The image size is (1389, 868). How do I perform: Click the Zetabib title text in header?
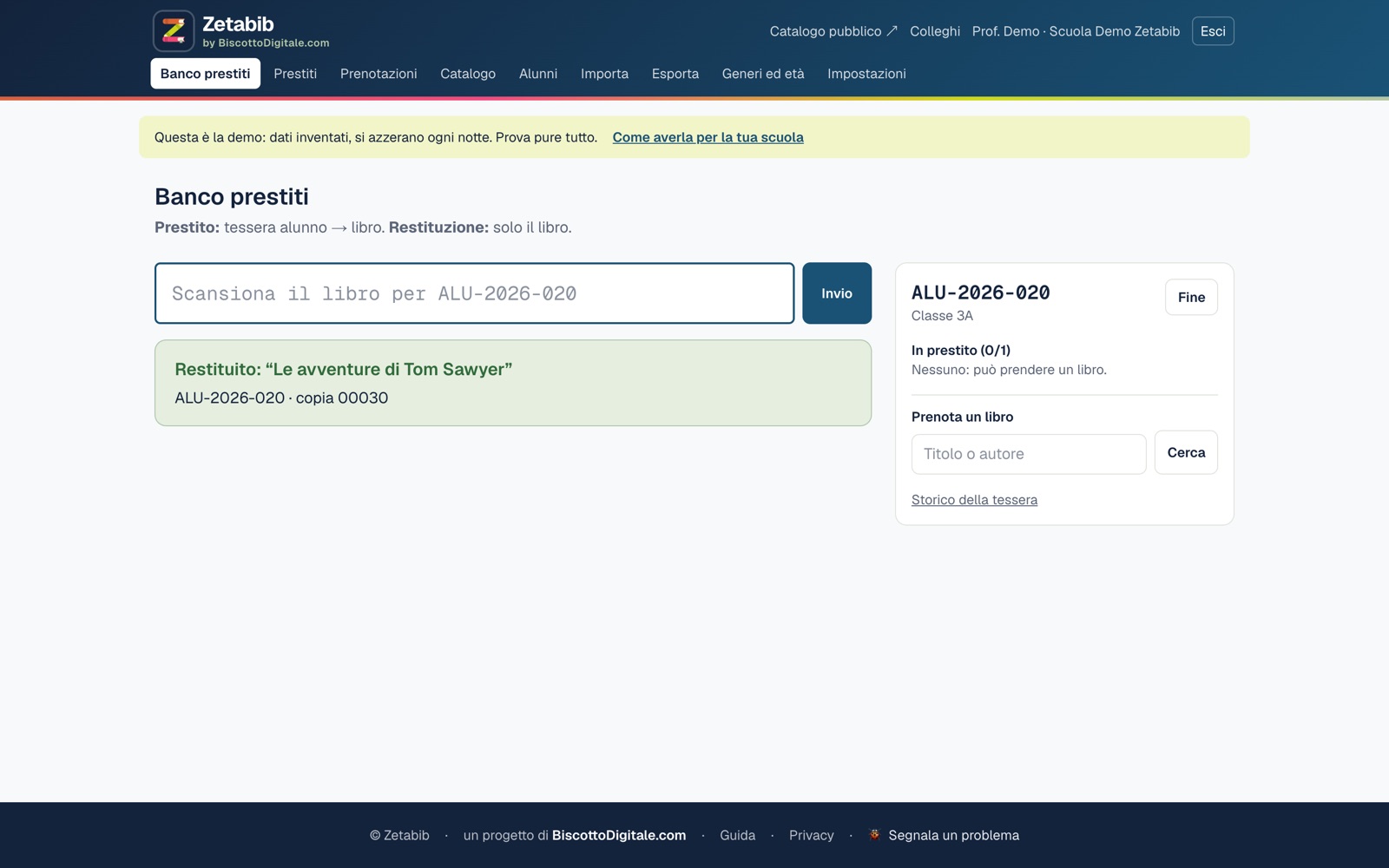pyautogui.click(x=238, y=23)
